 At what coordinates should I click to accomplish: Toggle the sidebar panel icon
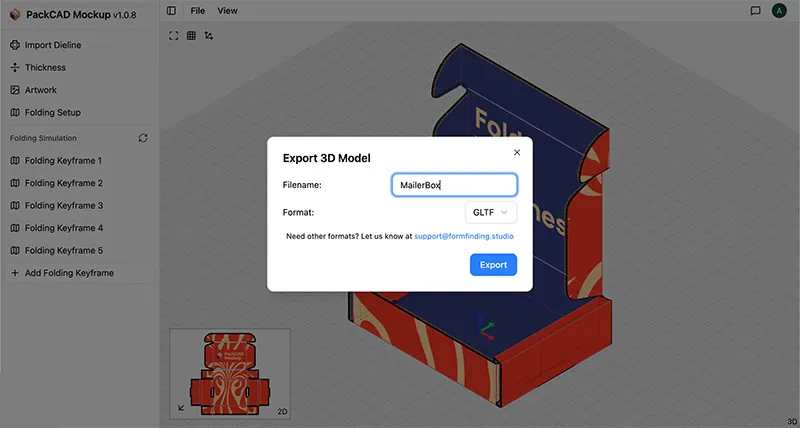pyautogui.click(x=171, y=11)
